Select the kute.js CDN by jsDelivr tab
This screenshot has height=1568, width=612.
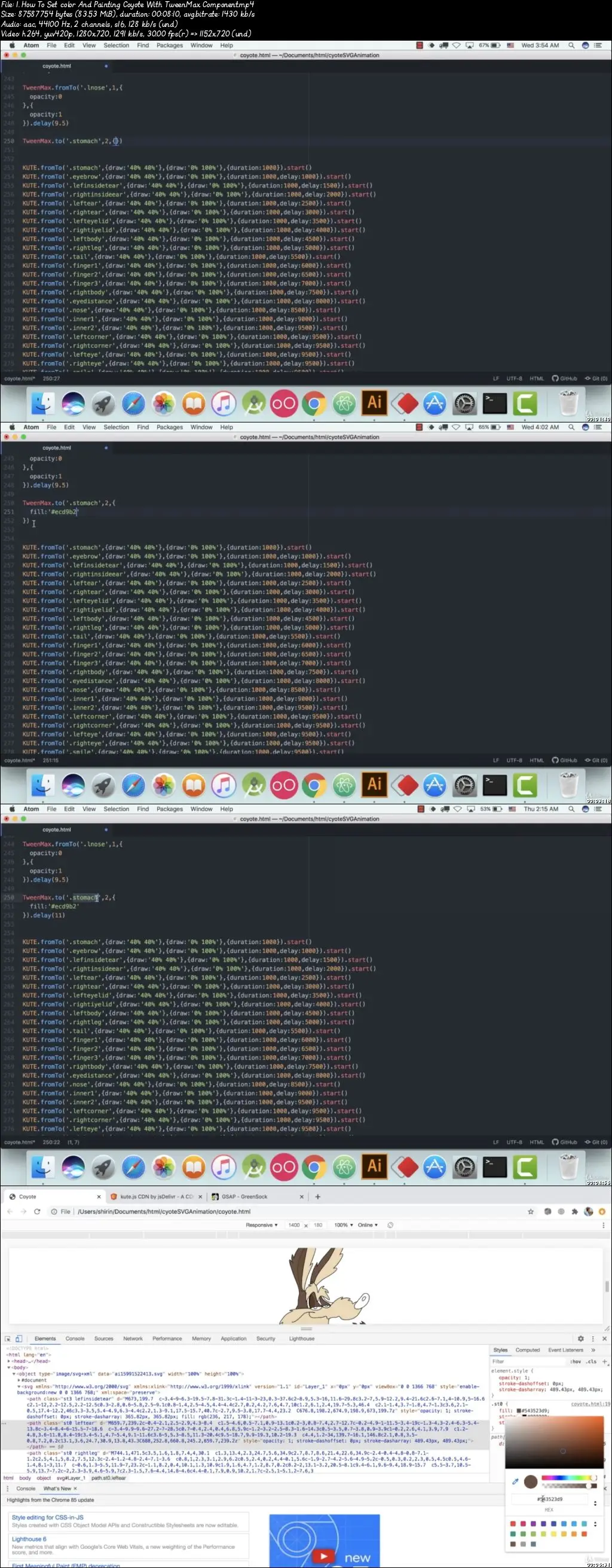pos(157,1197)
